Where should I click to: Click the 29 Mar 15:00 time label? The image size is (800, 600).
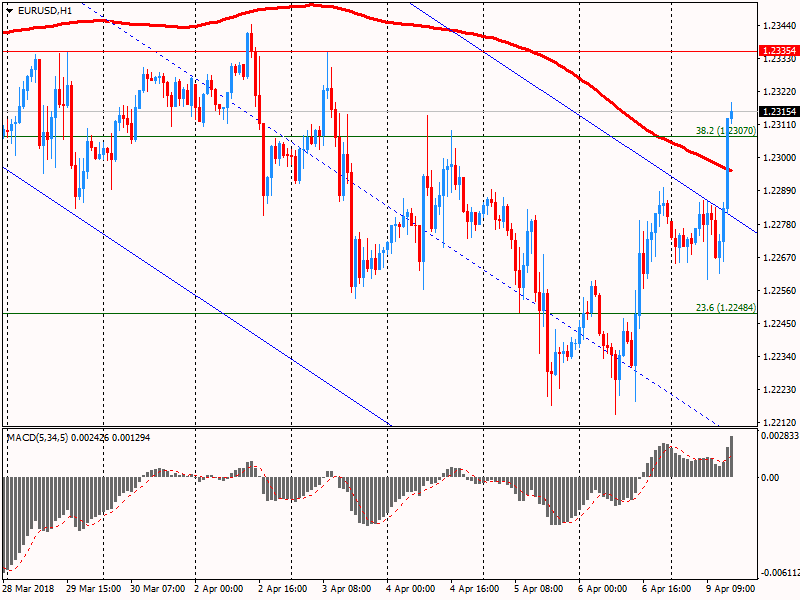(93, 589)
